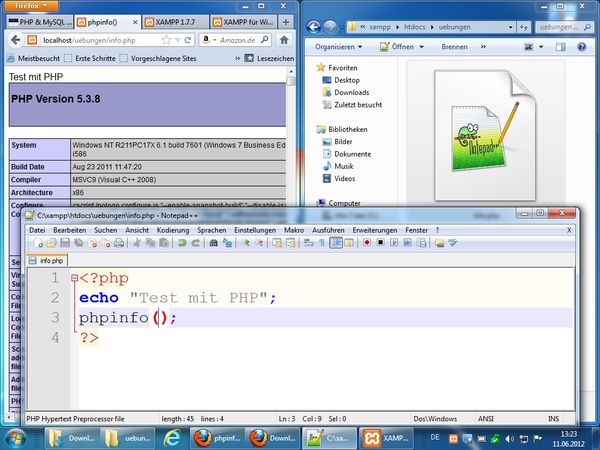600x450 pixels.
Task: Click the Brennen button in Explorer
Action: click(455, 47)
